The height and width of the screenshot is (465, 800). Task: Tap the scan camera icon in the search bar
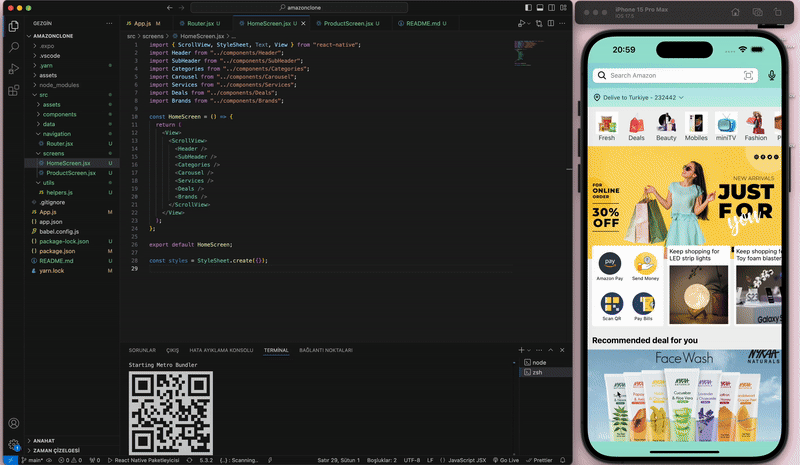click(748, 76)
